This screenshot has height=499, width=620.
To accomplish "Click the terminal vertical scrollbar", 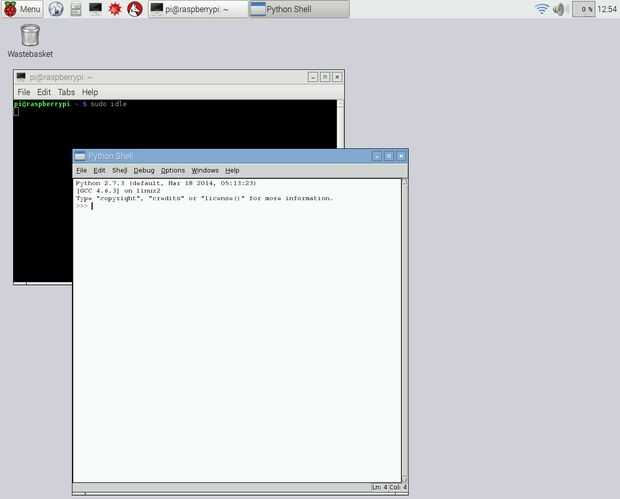I will (x=340, y=124).
